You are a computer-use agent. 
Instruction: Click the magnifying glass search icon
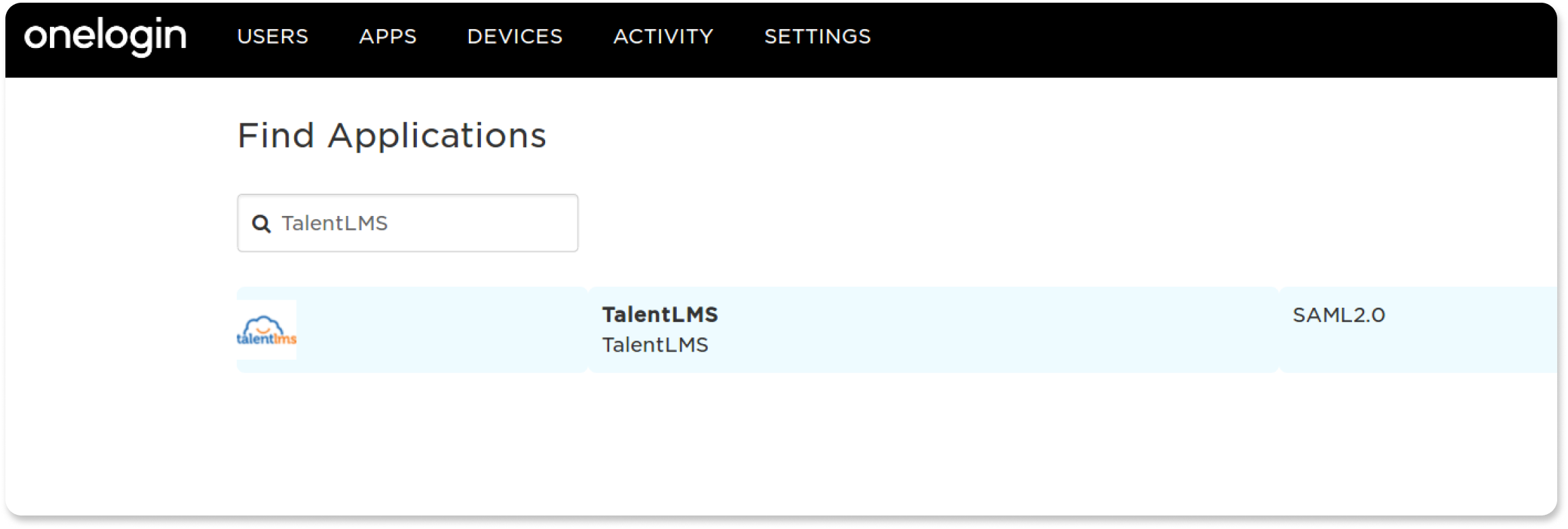(x=261, y=223)
